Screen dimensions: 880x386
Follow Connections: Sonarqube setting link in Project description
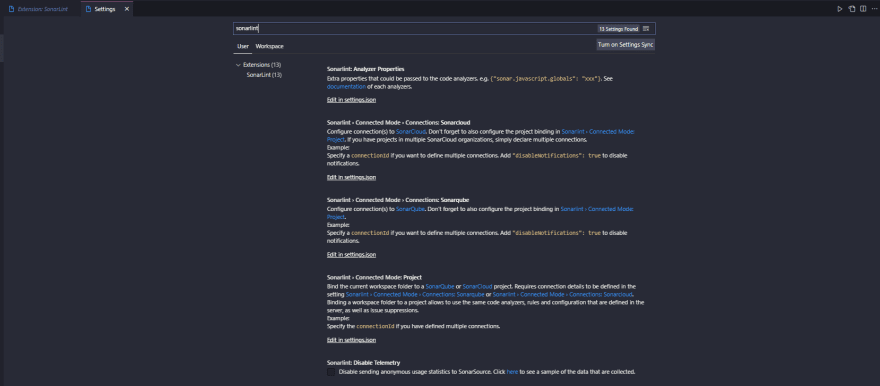point(415,295)
